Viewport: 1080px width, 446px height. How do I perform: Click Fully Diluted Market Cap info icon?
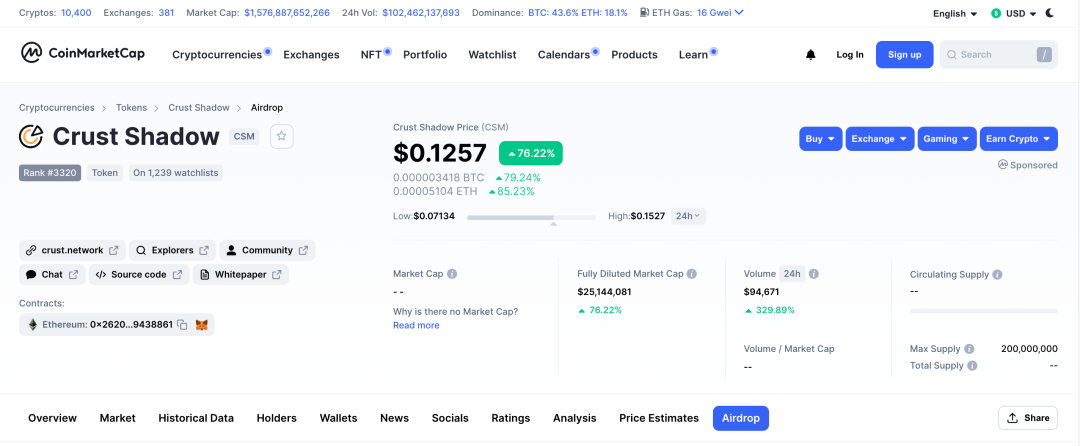pos(692,274)
